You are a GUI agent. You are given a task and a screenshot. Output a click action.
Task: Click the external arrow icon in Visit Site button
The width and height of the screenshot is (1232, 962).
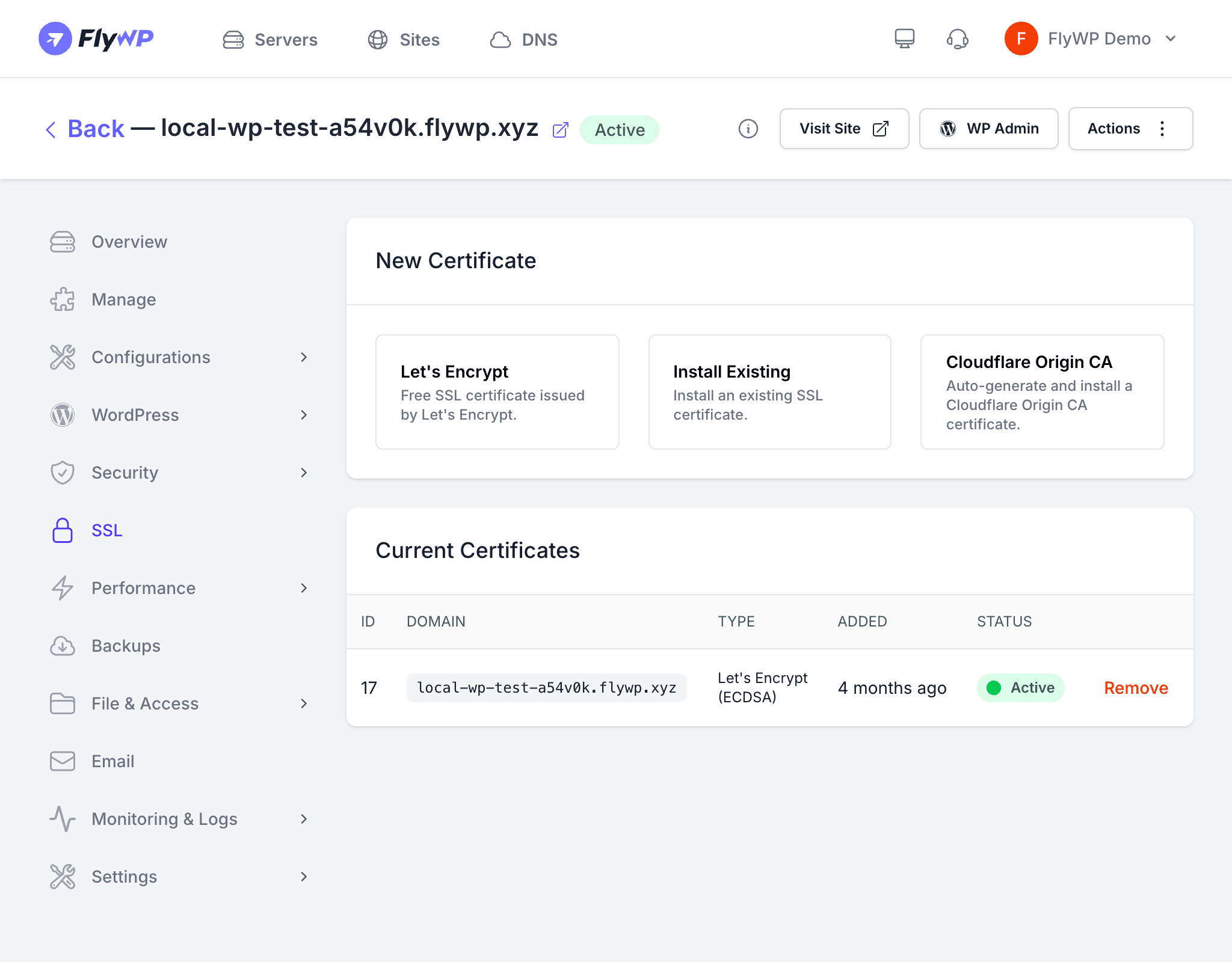(x=881, y=129)
